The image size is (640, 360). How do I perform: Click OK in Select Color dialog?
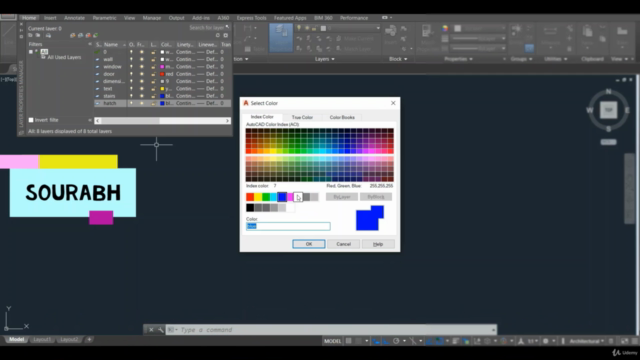309,244
